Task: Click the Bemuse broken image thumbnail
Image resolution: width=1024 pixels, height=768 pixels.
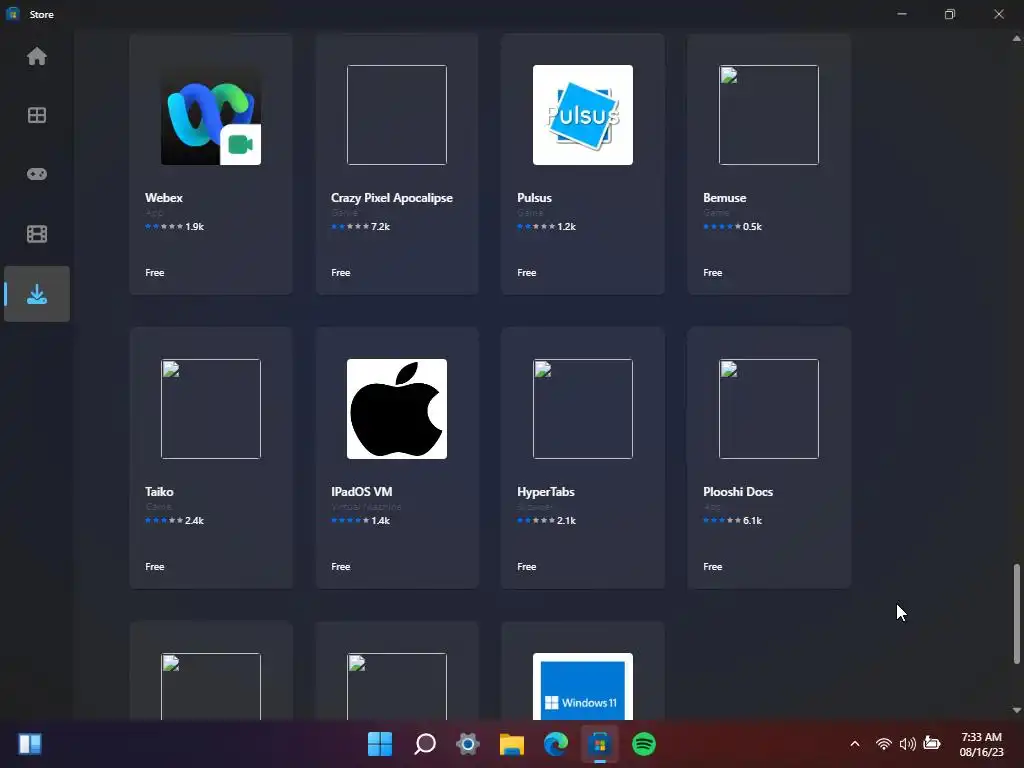Action: tap(769, 115)
